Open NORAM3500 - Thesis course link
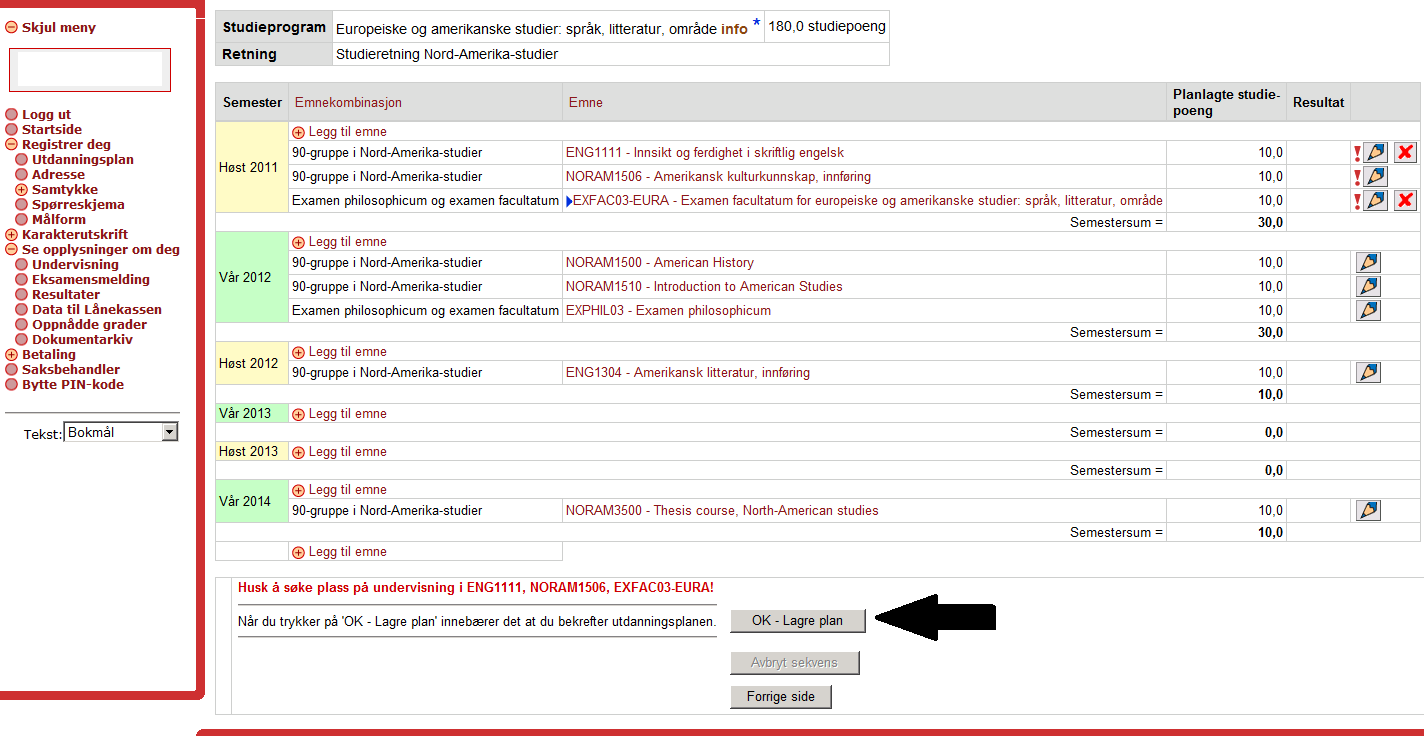 pos(722,511)
